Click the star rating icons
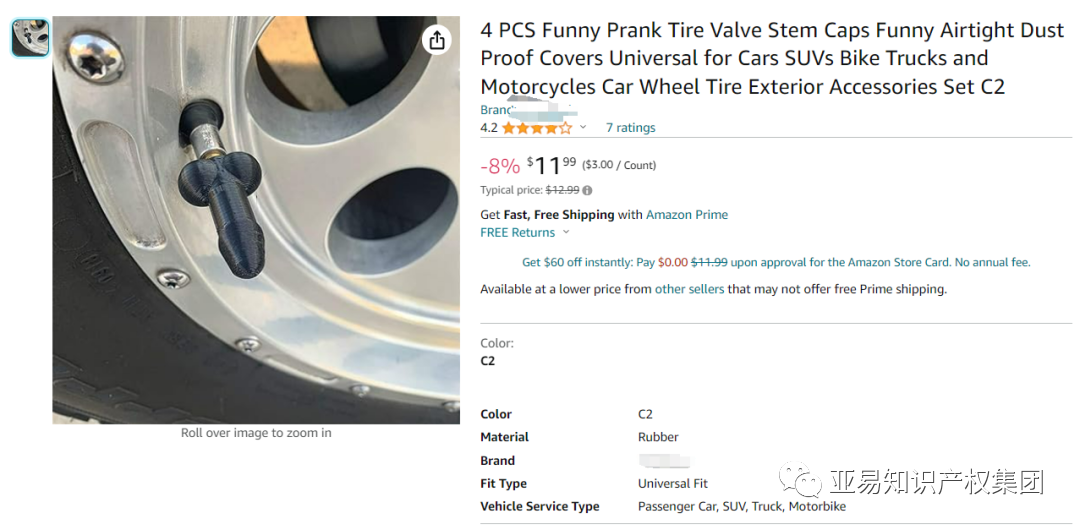 coord(537,128)
